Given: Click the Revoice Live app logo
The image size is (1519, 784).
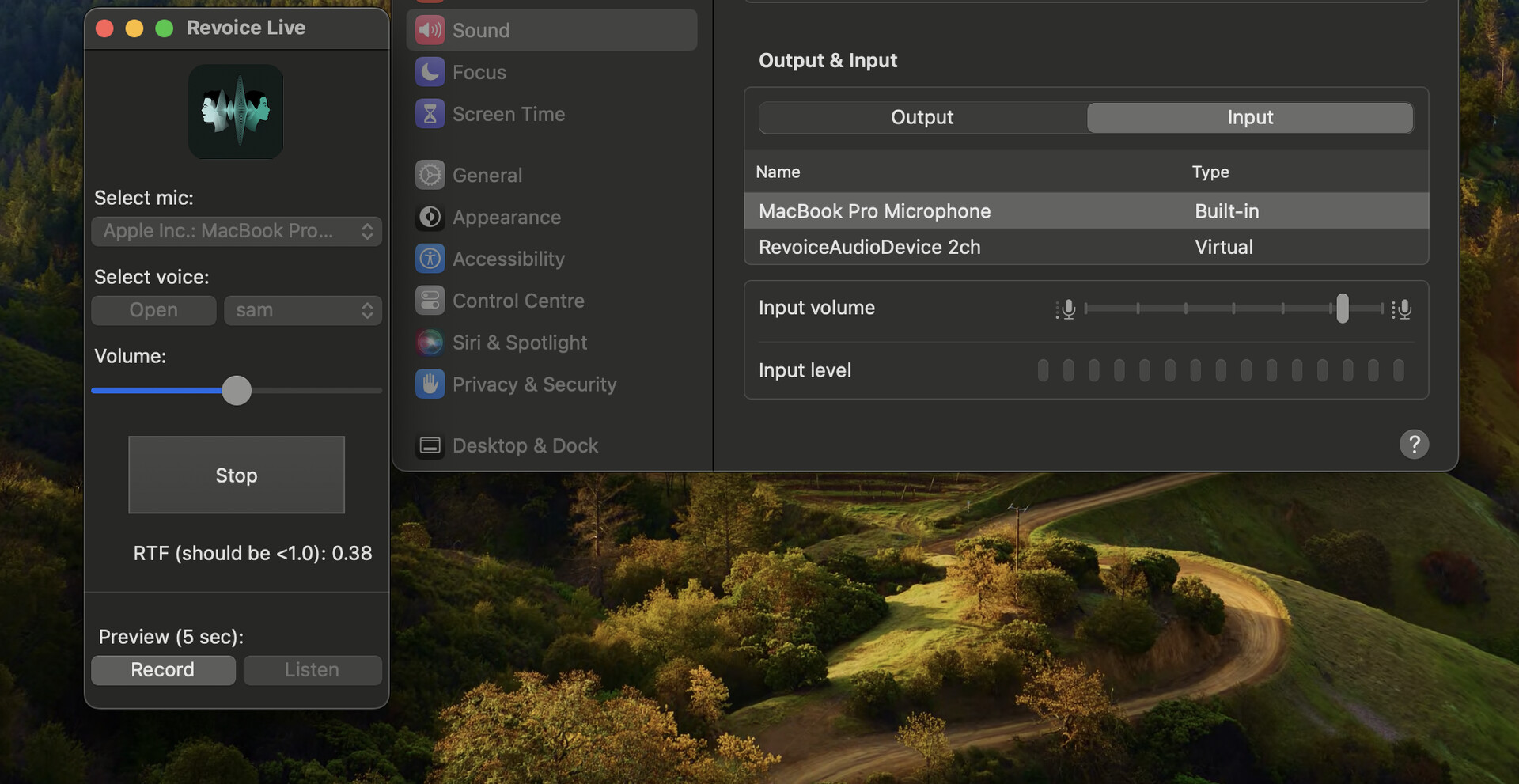Looking at the screenshot, I should [x=236, y=112].
